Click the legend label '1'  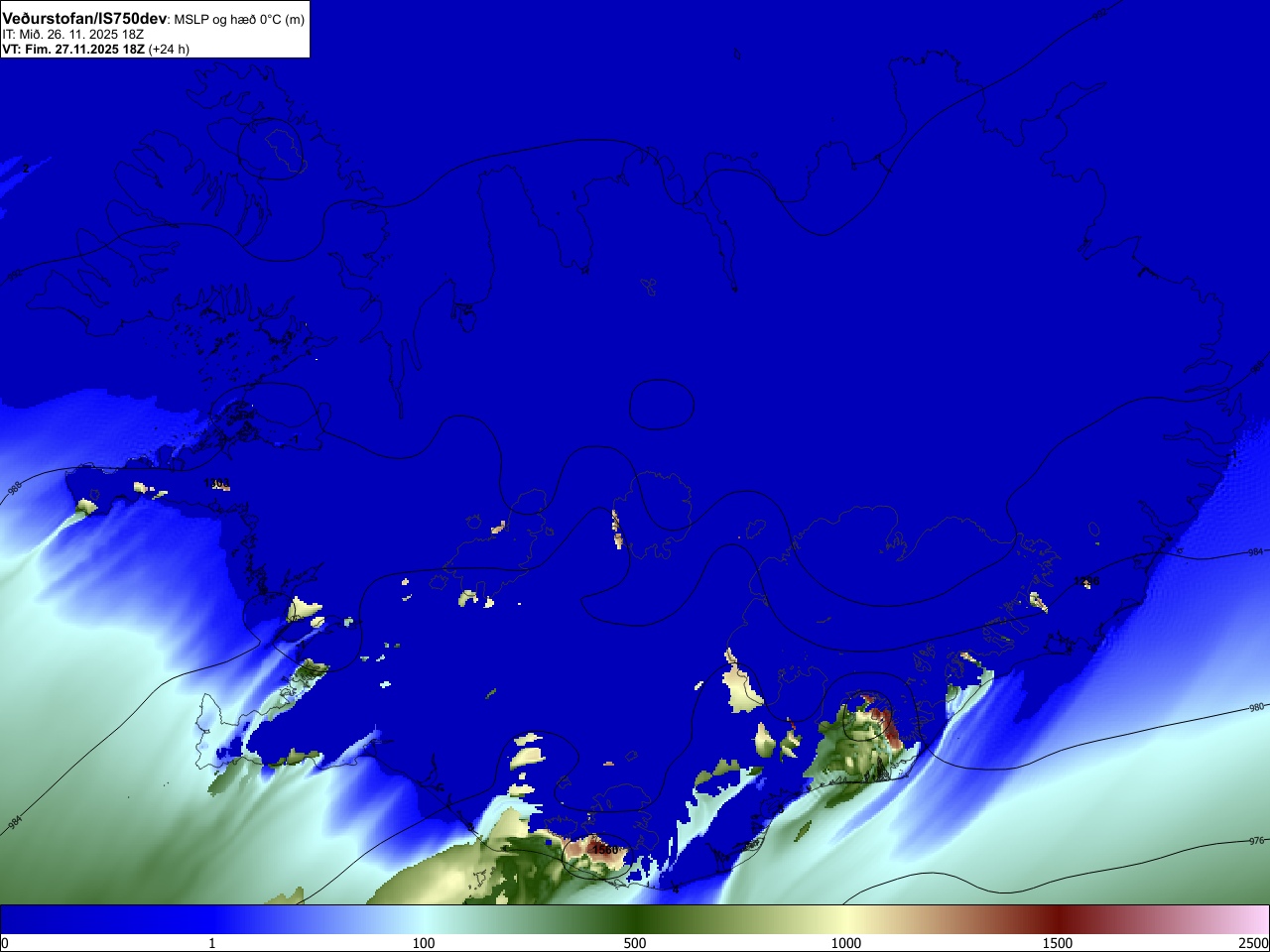(x=211, y=943)
